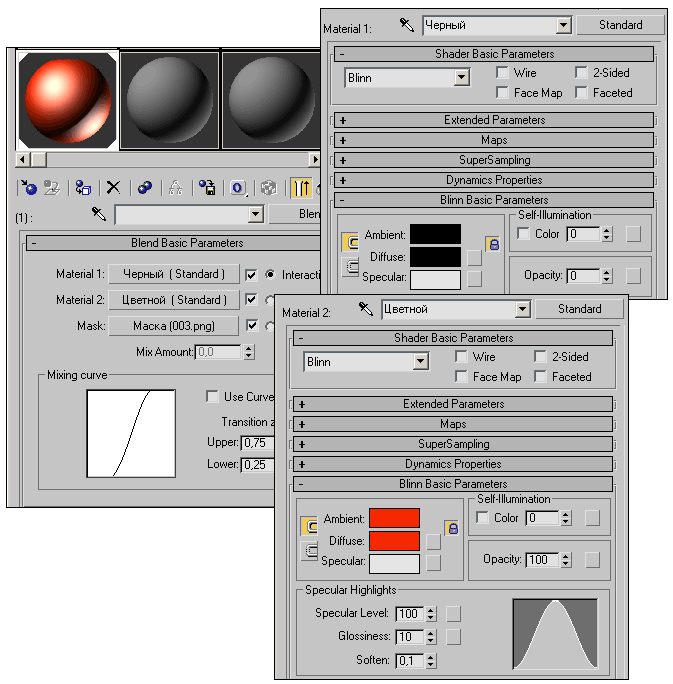The height and width of the screenshot is (684, 673).
Task: Expand Extended Parameters rollout in Material 1
Action: point(494,120)
